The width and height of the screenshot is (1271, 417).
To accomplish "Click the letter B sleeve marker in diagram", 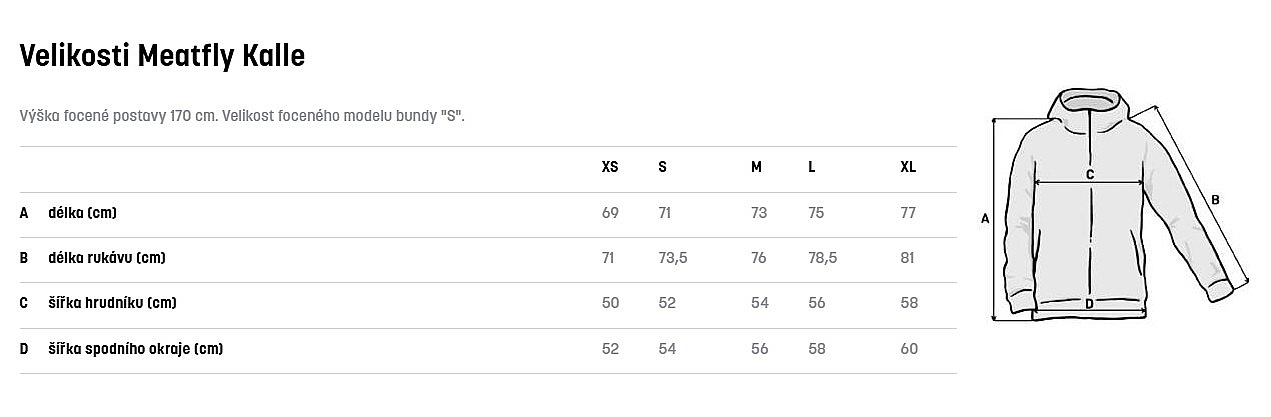I will click(1215, 199).
